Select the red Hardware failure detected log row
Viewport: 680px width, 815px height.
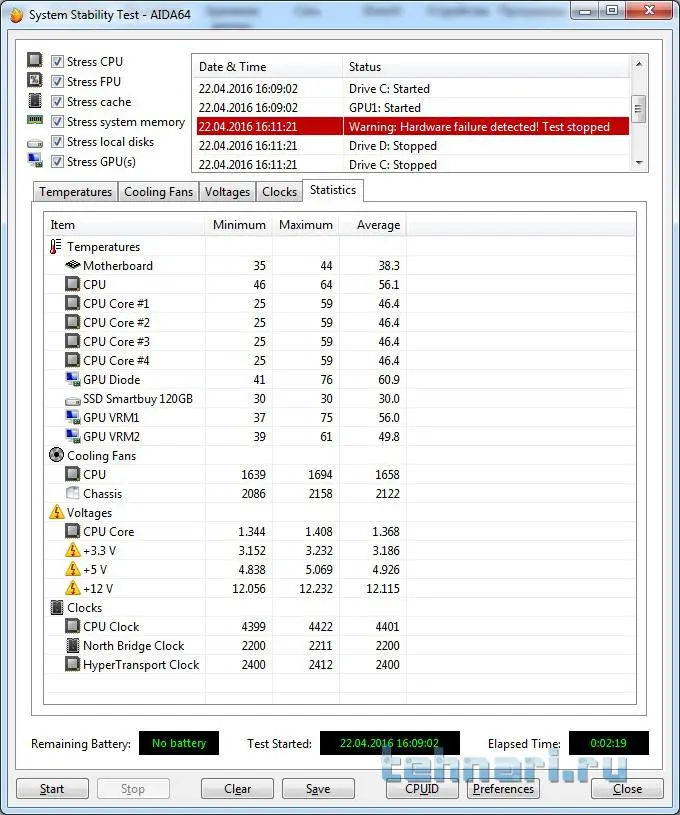pos(413,126)
